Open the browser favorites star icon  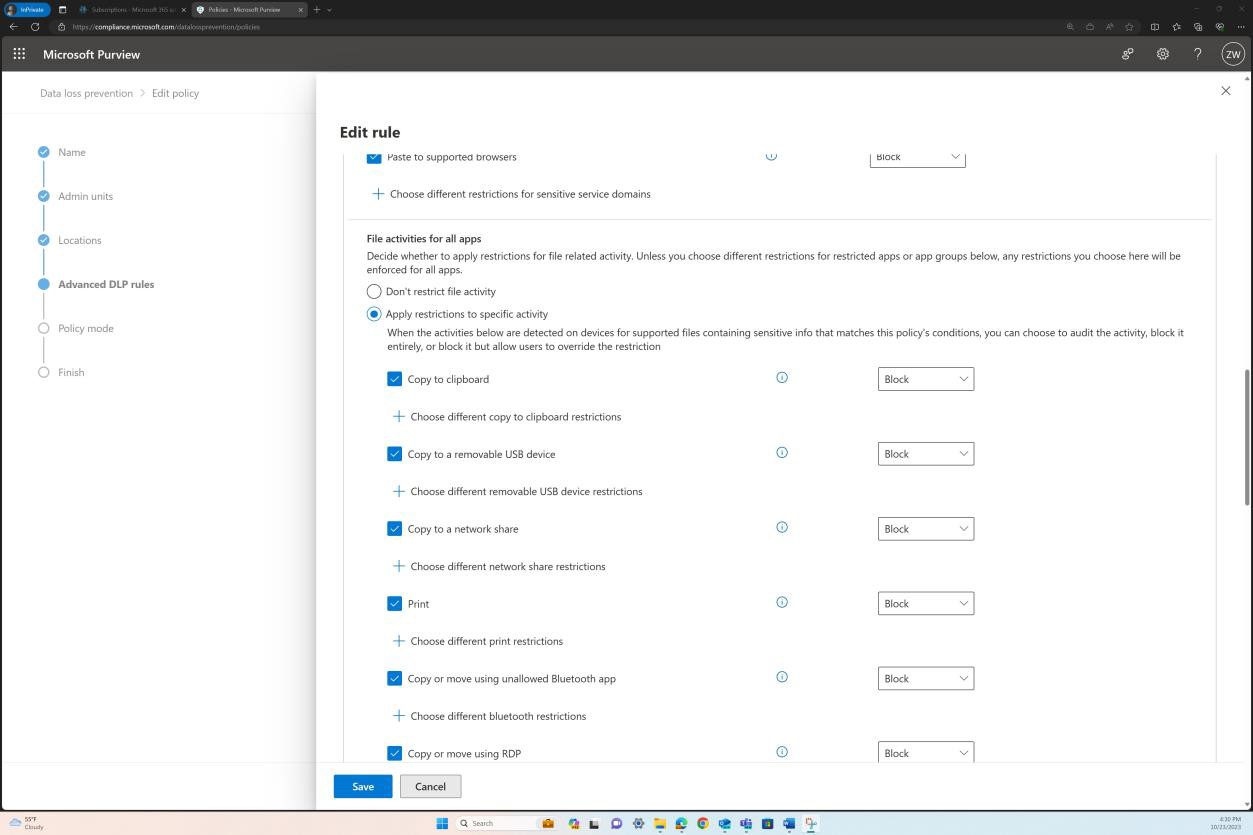[1128, 27]
